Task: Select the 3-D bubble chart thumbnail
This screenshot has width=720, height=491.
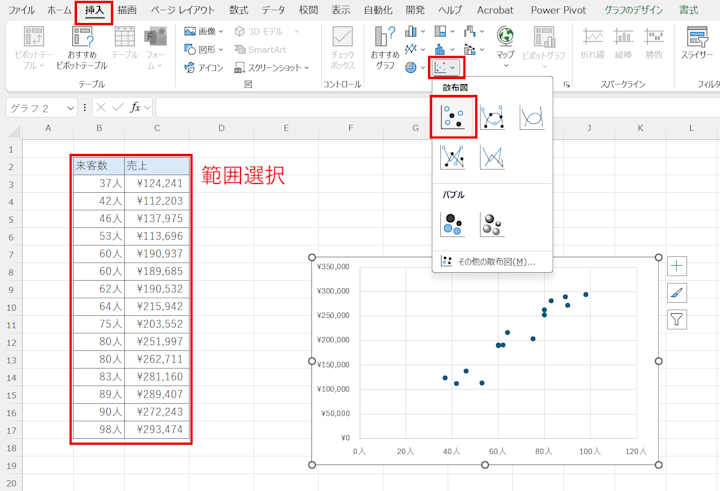Action: (x=492, y=225)
